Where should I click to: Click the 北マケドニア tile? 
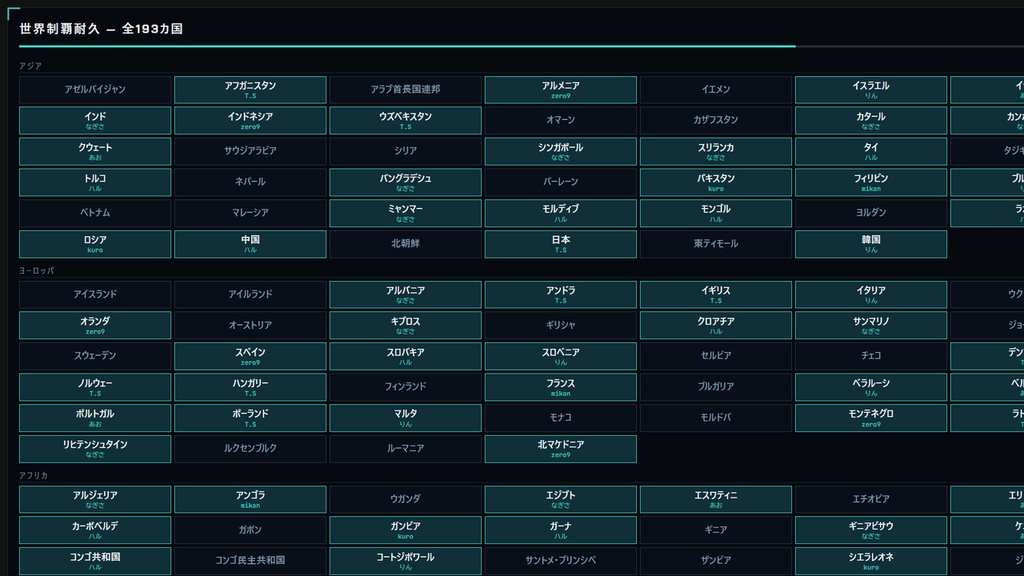560,449
